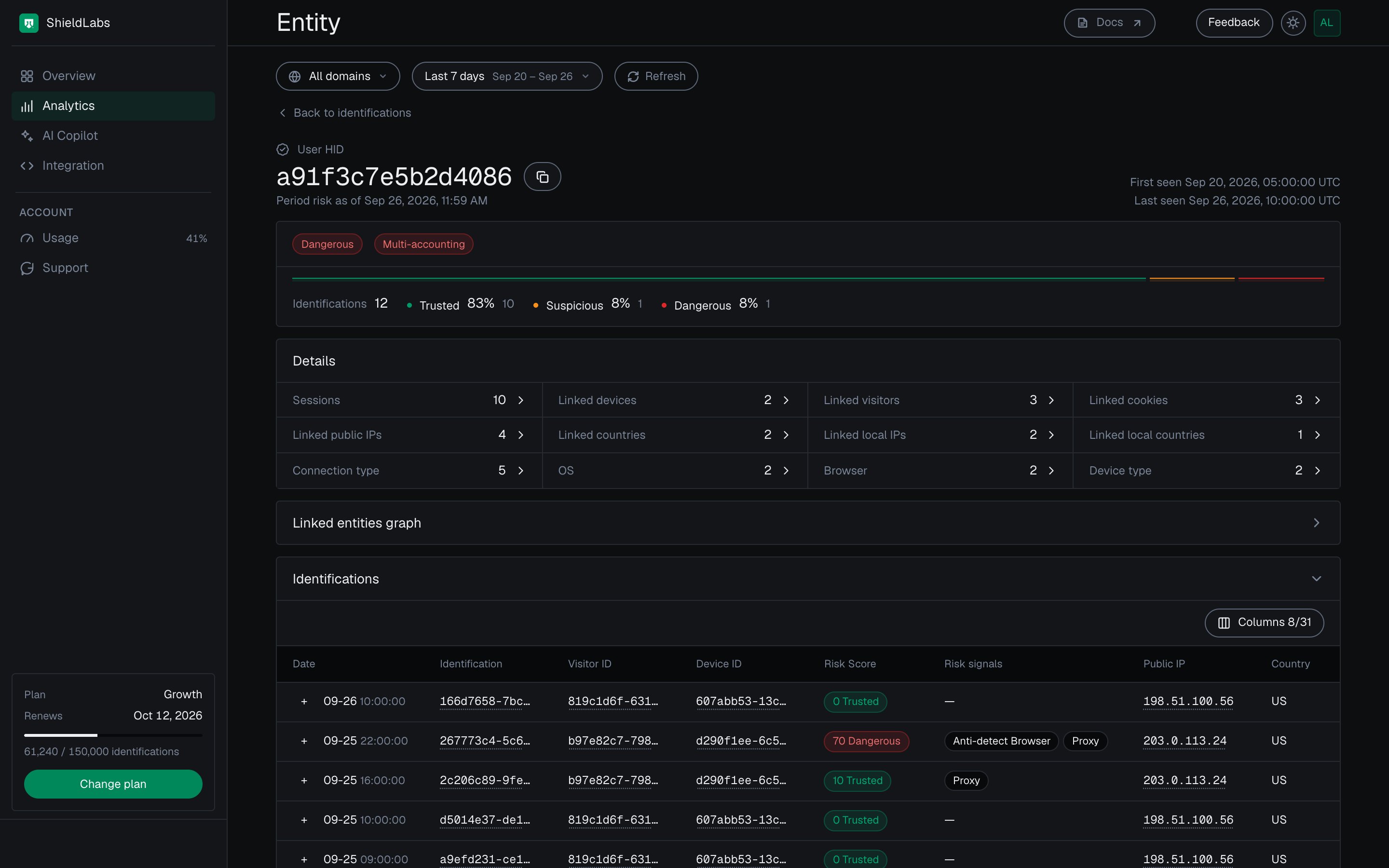Go to Overview in sidebar
Image resolution: width=1389 pixels, height=868 pixels.
113,76
